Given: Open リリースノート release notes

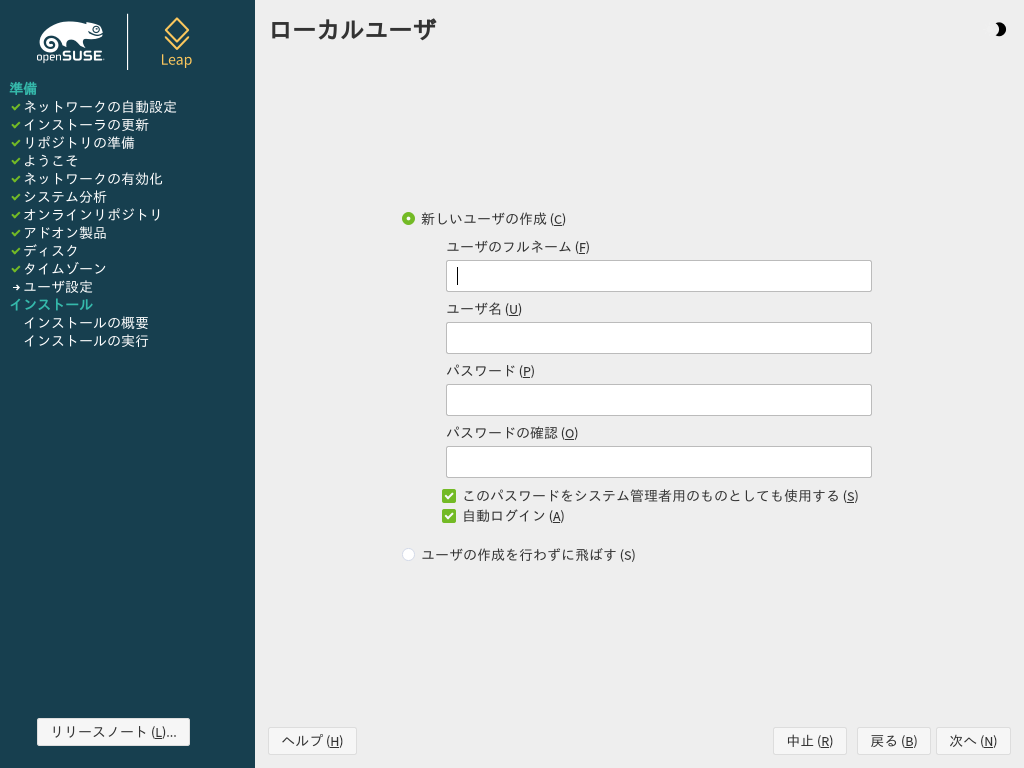Looking at the screenshot, I should 113,732.
